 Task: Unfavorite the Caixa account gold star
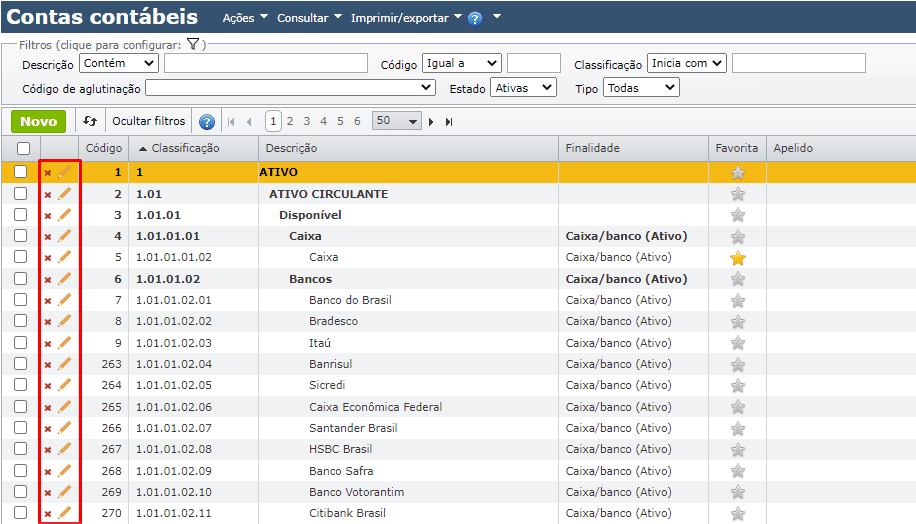point(738,258)
